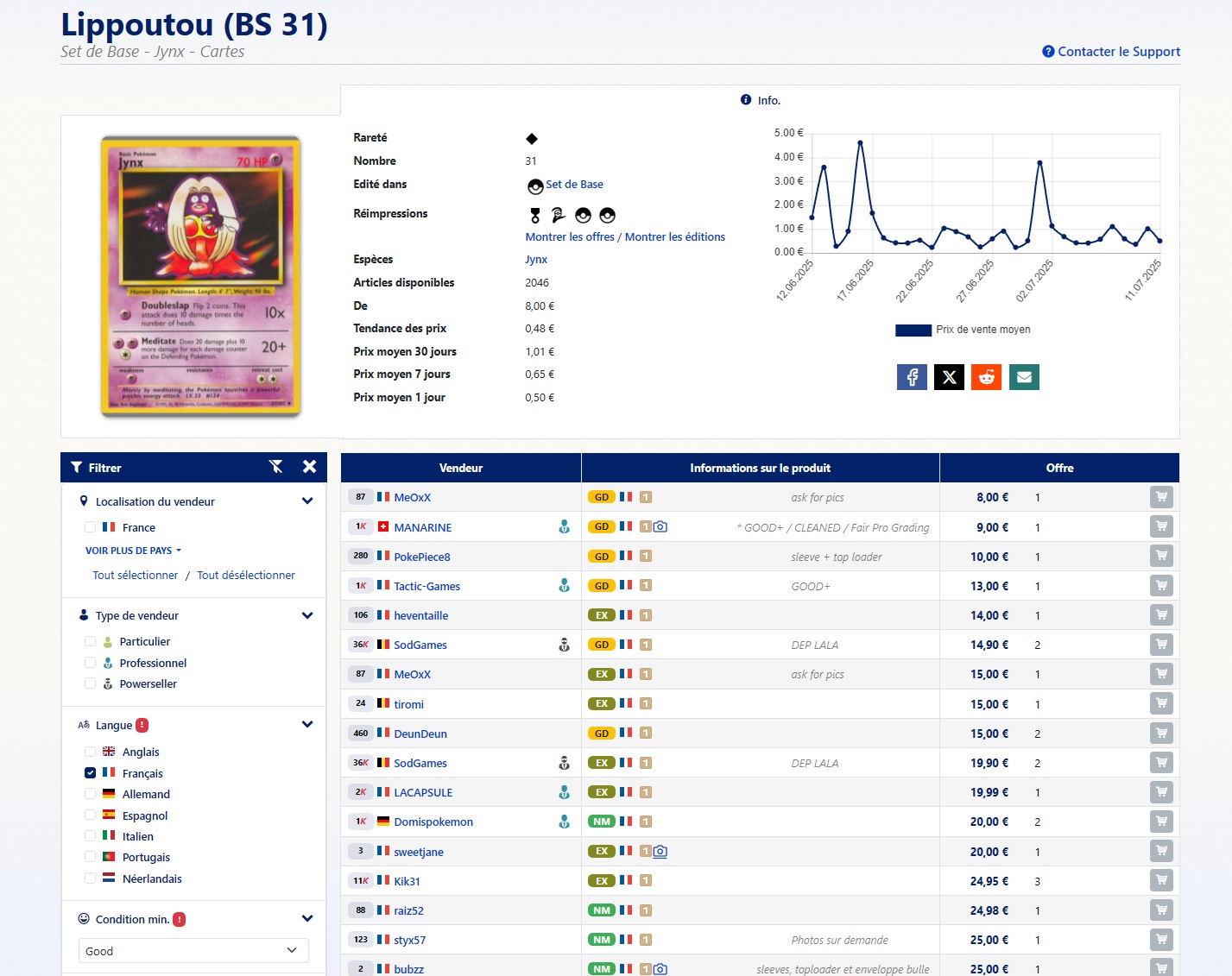Open the Condition min. dropdown showing Good
1232x976 pixels.
coord(193,951)
